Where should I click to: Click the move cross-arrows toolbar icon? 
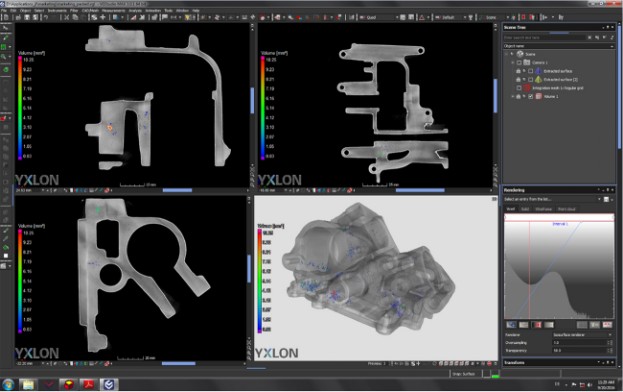(103, 17)
